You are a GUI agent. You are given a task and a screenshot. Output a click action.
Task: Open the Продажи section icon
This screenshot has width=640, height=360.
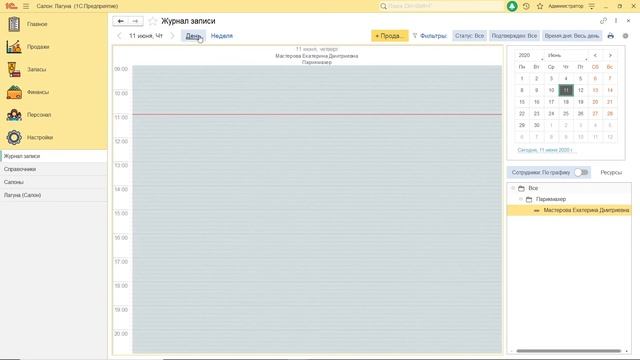[x=14, y=47]
